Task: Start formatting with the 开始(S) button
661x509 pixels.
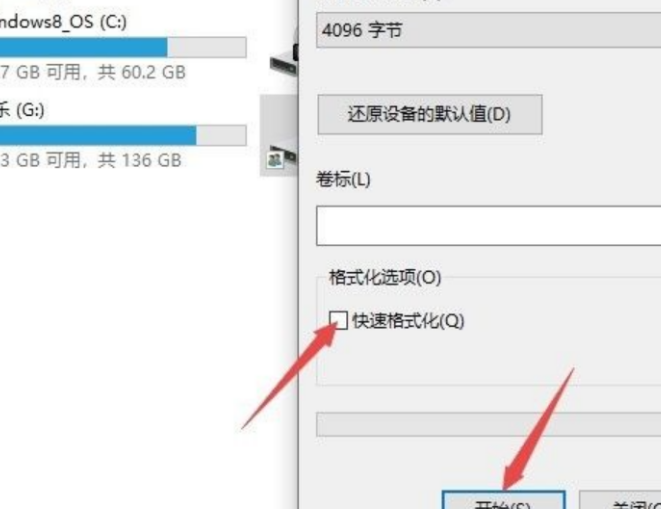Action: coord(503,500)
